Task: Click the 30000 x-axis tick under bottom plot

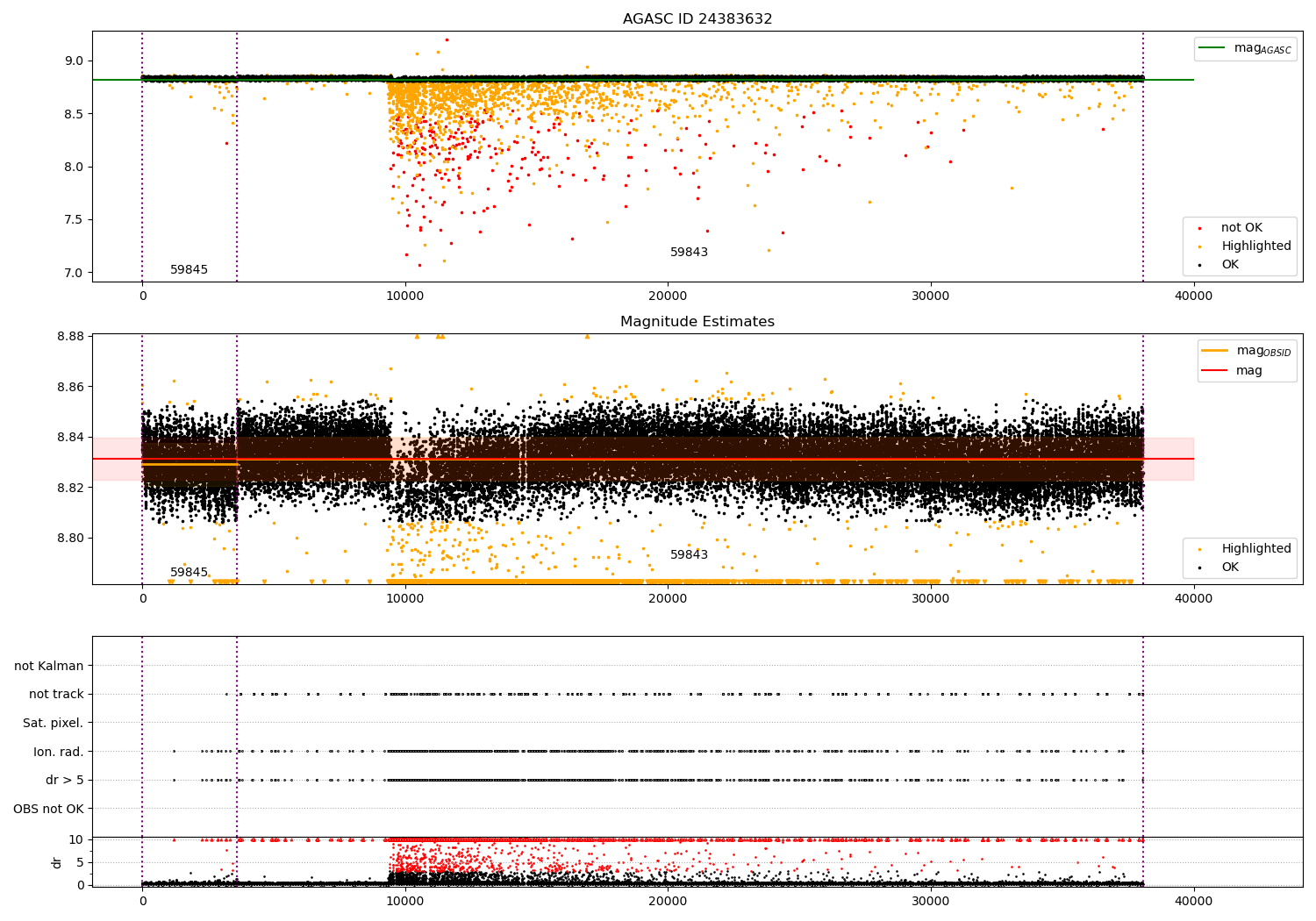Action: 931,901
